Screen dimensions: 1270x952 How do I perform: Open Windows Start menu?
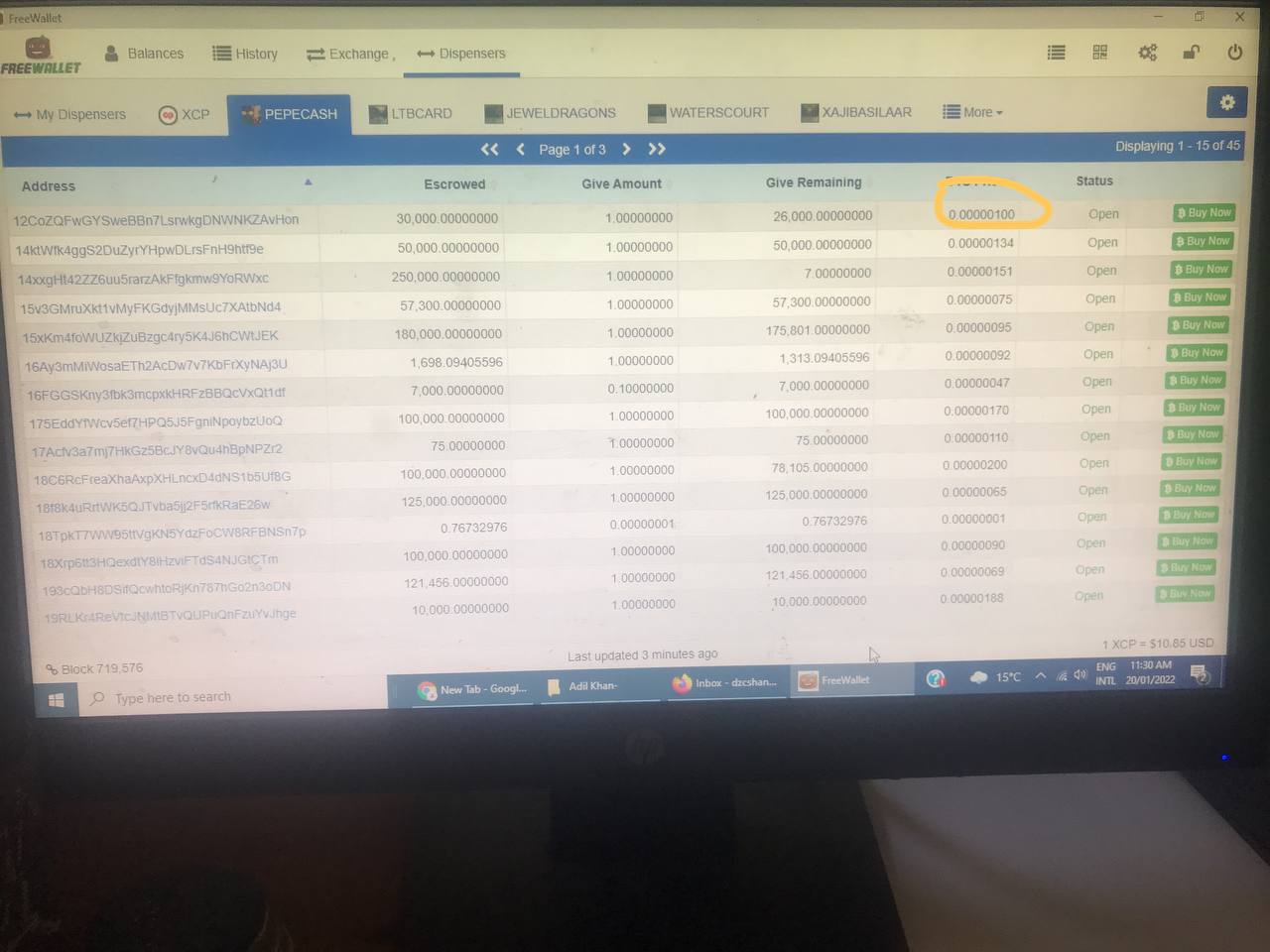click(57, 700)
